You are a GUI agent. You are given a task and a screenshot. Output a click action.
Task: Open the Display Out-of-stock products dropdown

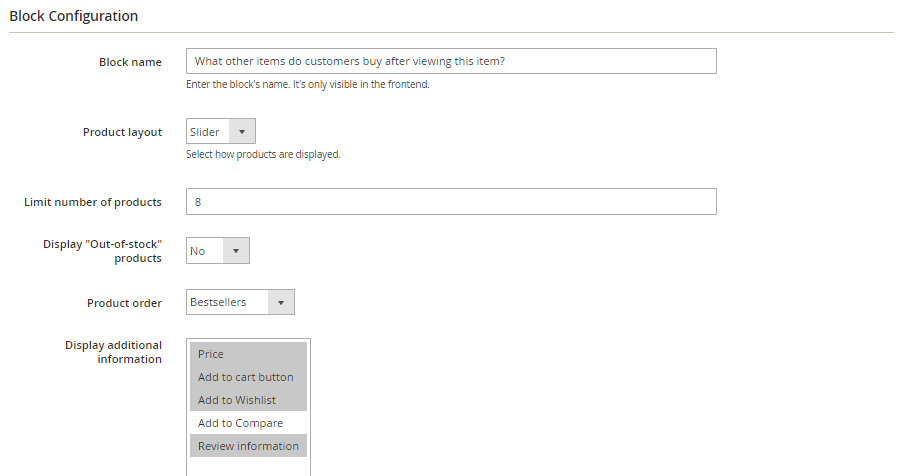pyautogui.click(x=218, y=251)
